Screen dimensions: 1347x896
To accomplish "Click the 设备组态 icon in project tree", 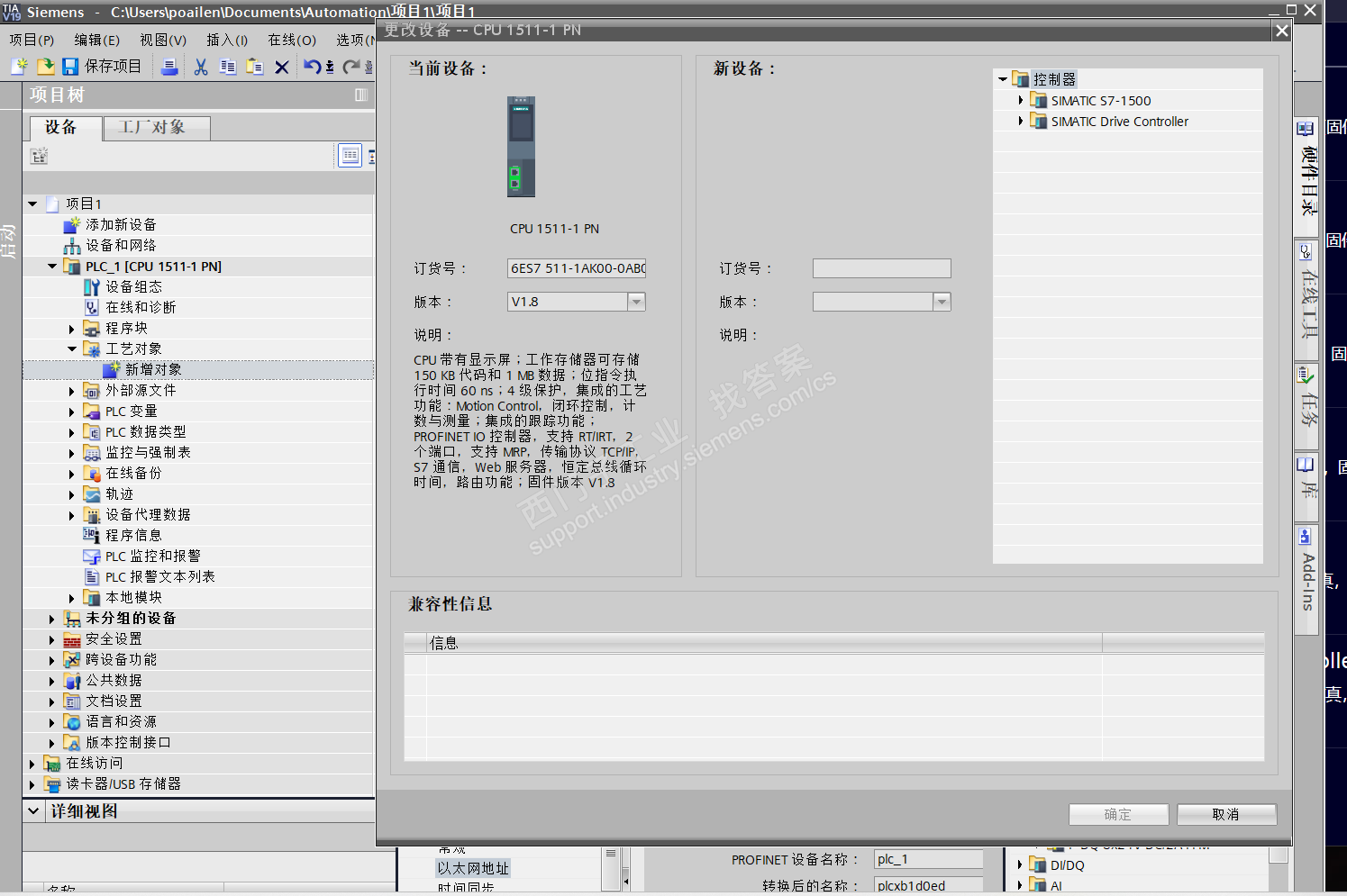I will click(92, 286).
